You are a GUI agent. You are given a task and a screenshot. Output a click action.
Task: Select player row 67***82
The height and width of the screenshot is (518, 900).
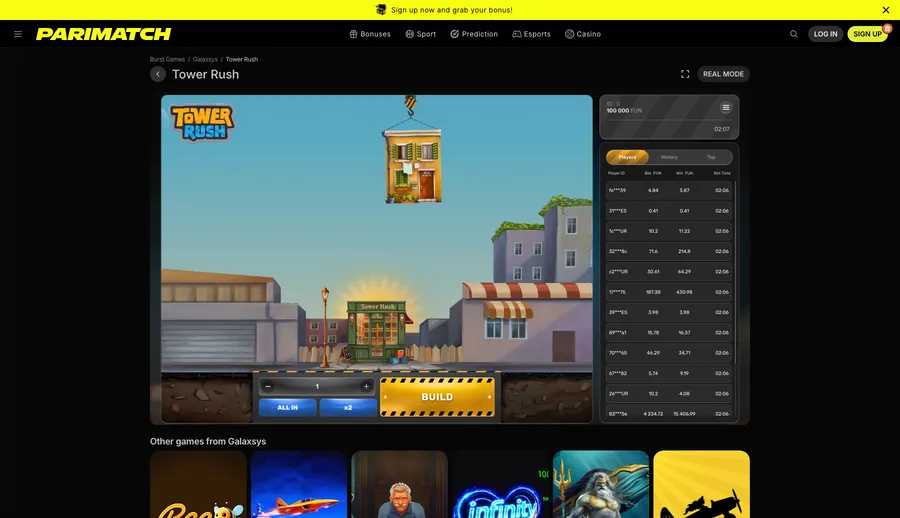[x=669, y=373]
